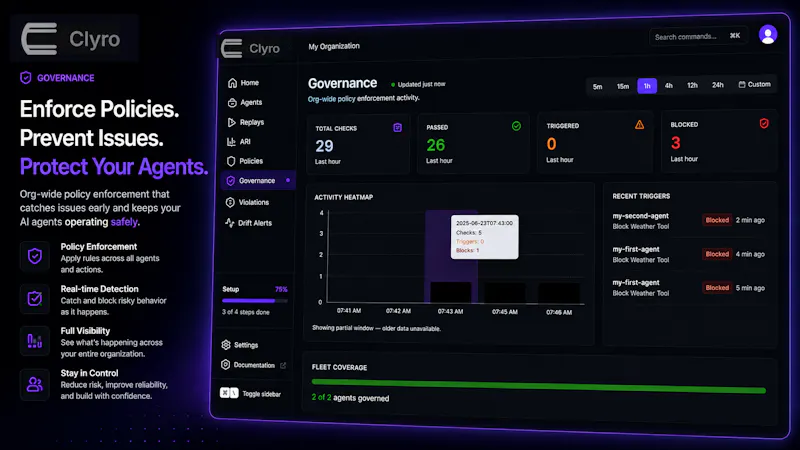Click the 07:46 AM heatmap bar
800x450 pixels.
(x=559, y=293)
